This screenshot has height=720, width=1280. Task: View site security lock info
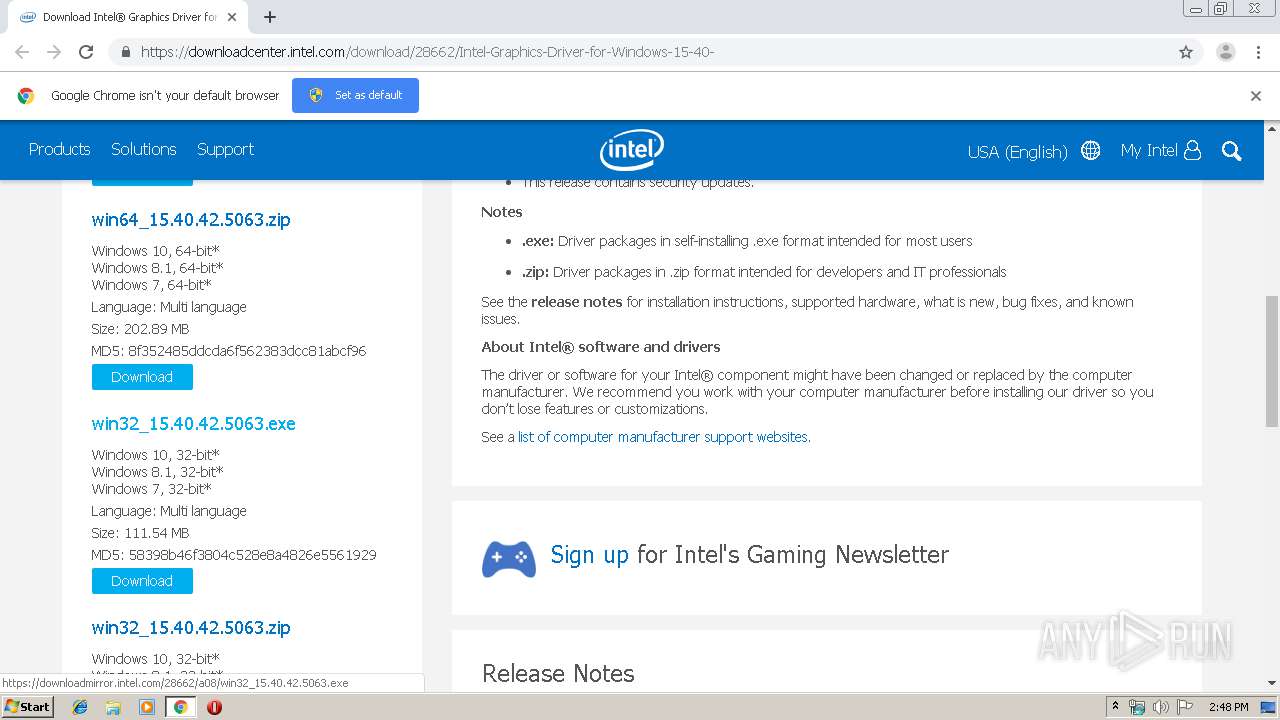pyautogui.click(x=125, y=52)
